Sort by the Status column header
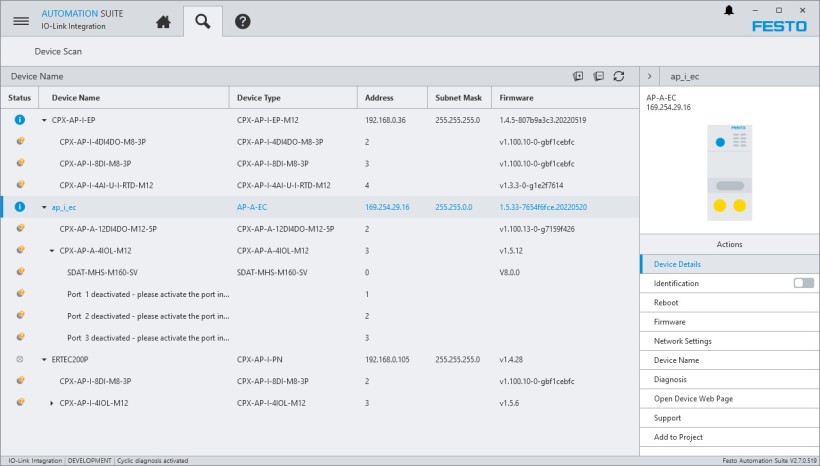Screen dimensions: 820x466 tap(19, 98)
